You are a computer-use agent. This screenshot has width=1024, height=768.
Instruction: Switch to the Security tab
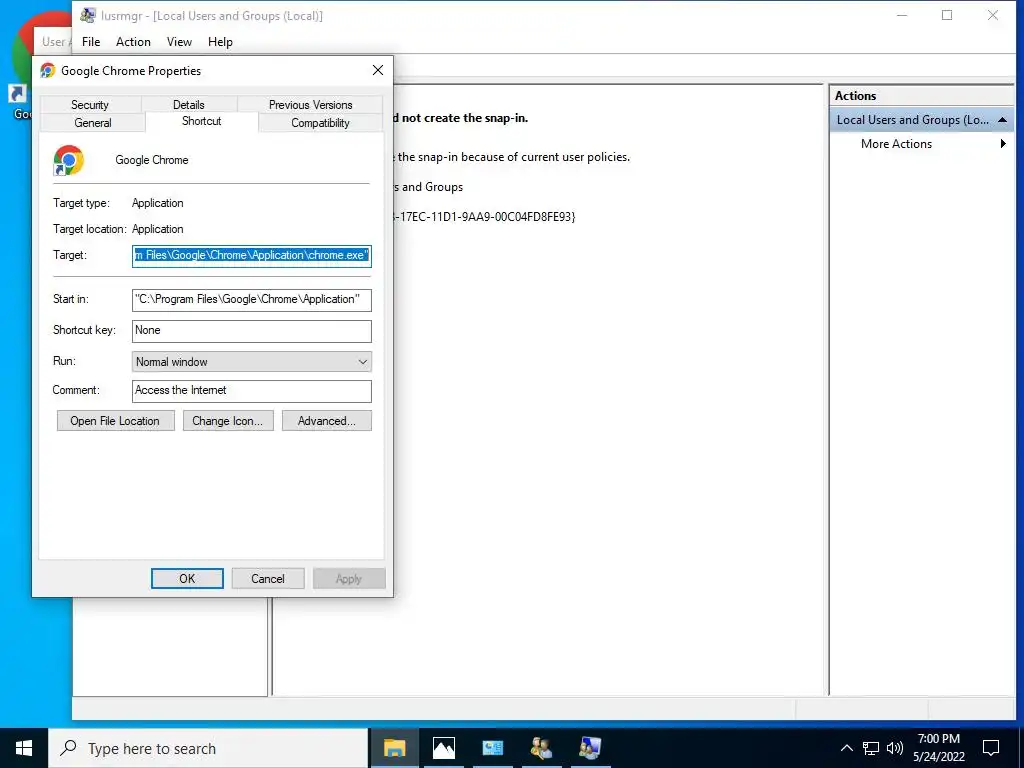pyautogui.click(x=90, y=104)
